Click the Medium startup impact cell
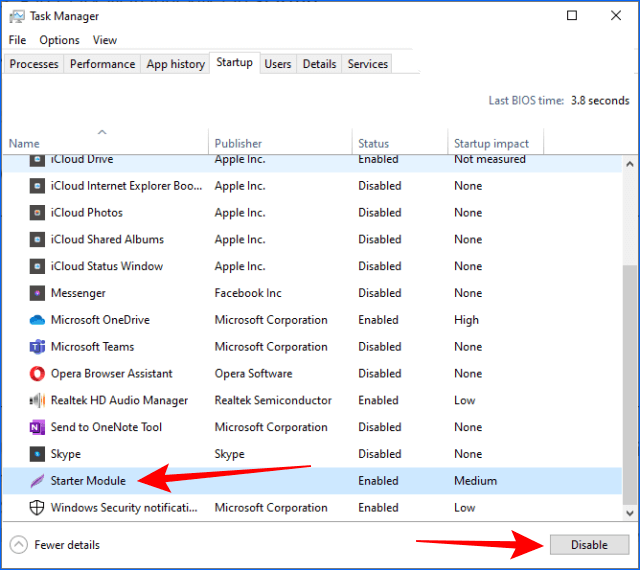Image resolution: width=640 pixels, height=570 pixels. click(476, 481)
